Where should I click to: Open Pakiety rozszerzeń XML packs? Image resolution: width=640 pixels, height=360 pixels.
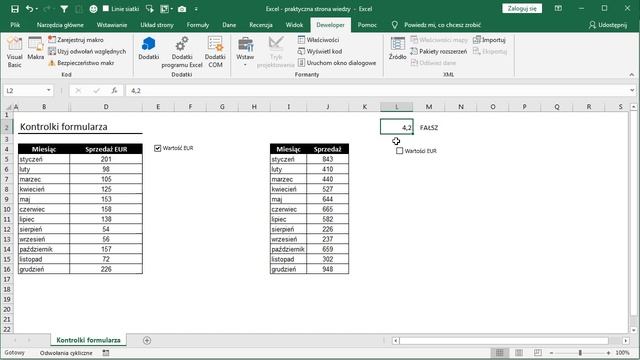point(438,51)
